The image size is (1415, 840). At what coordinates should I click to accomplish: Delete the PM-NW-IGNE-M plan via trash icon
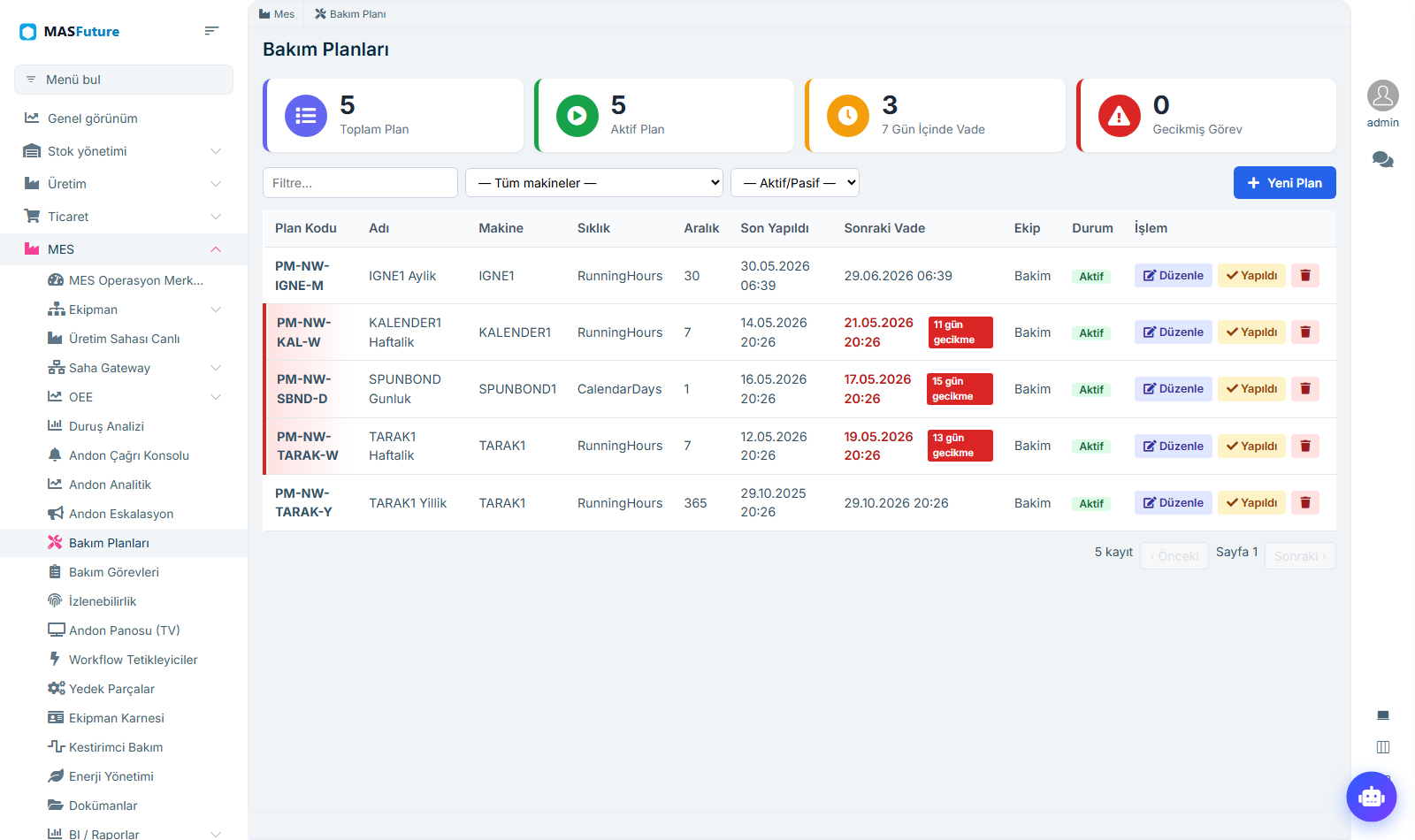click(1305, 276)
